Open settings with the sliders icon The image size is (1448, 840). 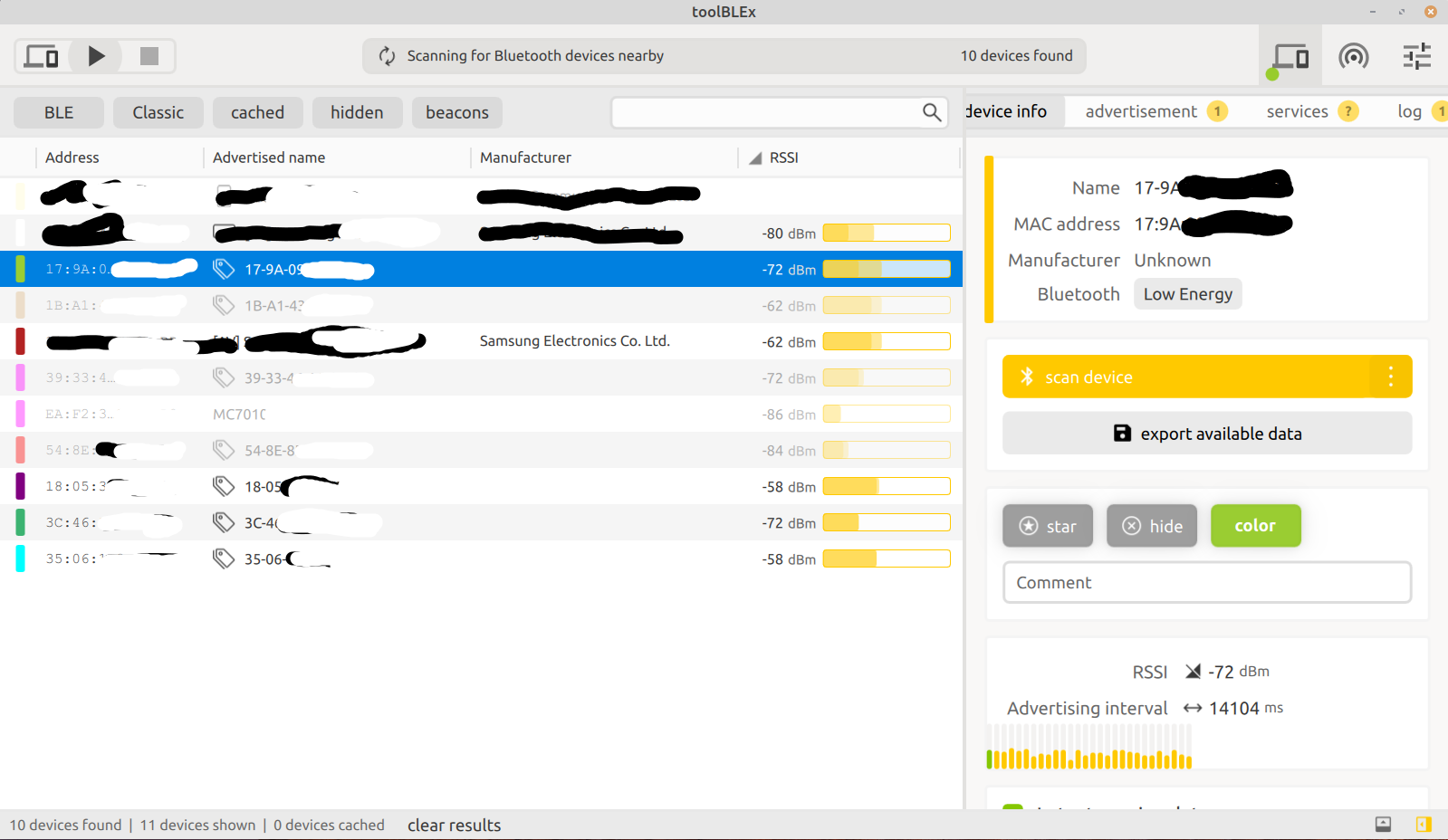point(1417,56)
